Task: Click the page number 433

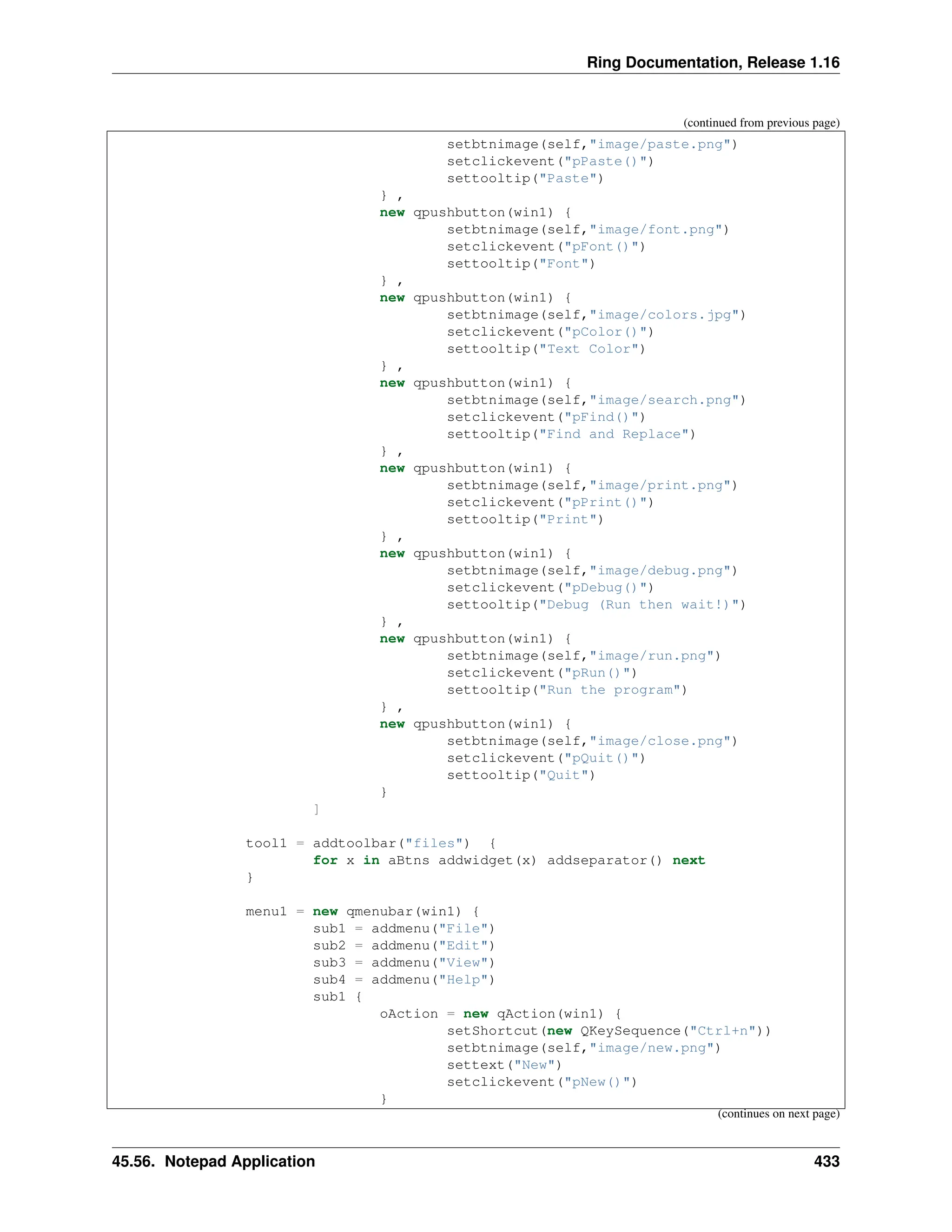Action: [x=826, y=1161]
